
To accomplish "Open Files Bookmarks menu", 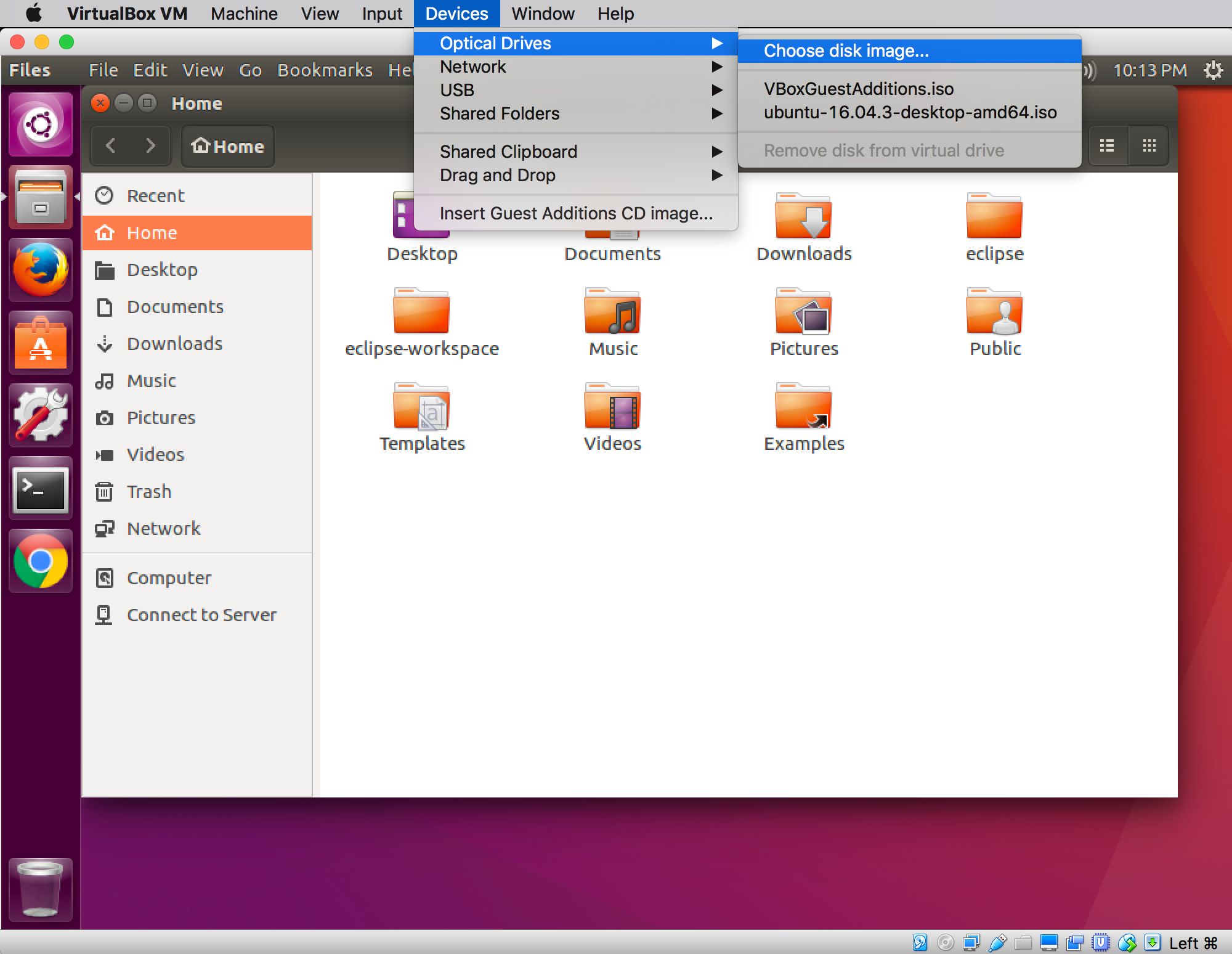I will click(x=325, y=70).
